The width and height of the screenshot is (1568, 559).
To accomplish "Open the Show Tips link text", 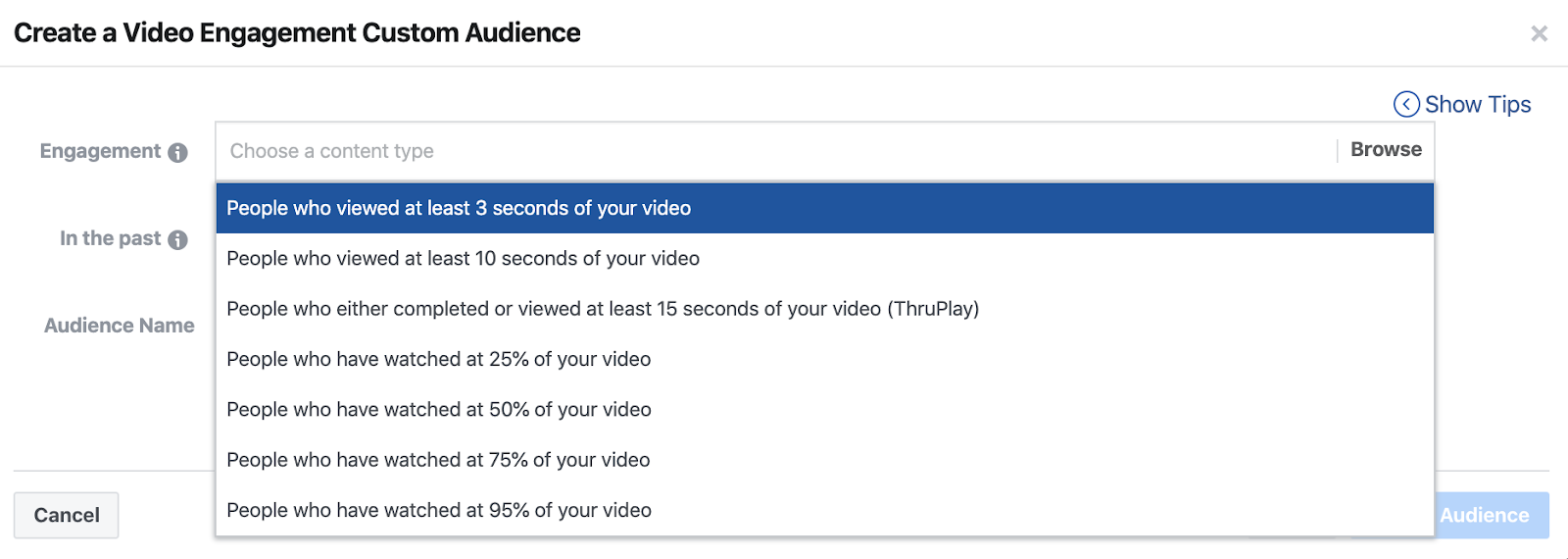I will [x=1477, y=104].
